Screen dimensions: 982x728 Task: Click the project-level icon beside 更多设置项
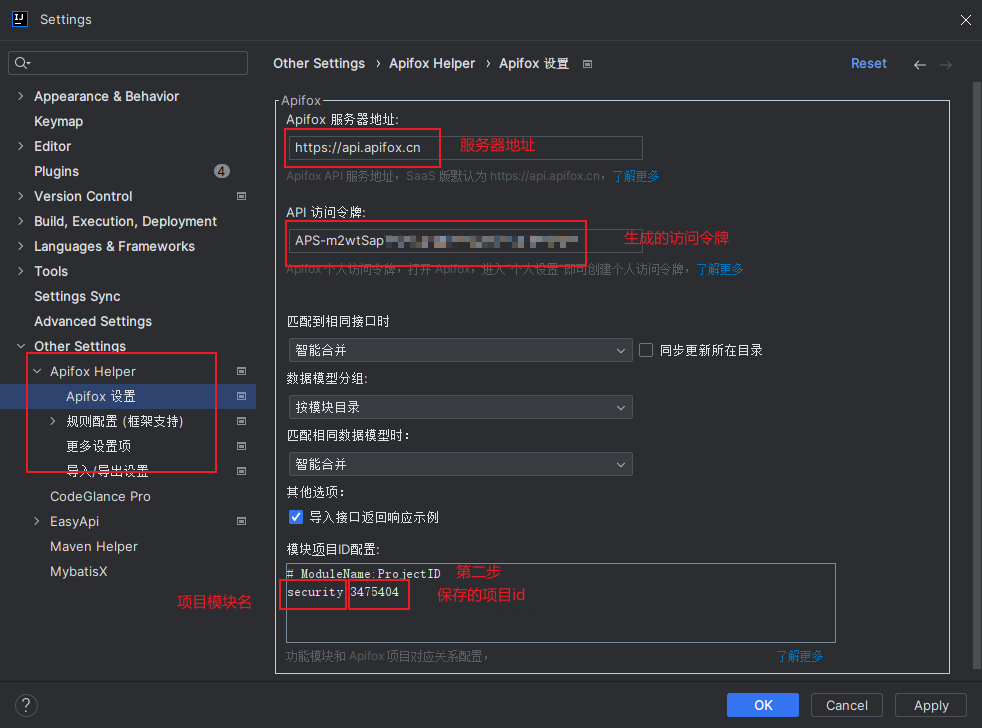(241, 446)
